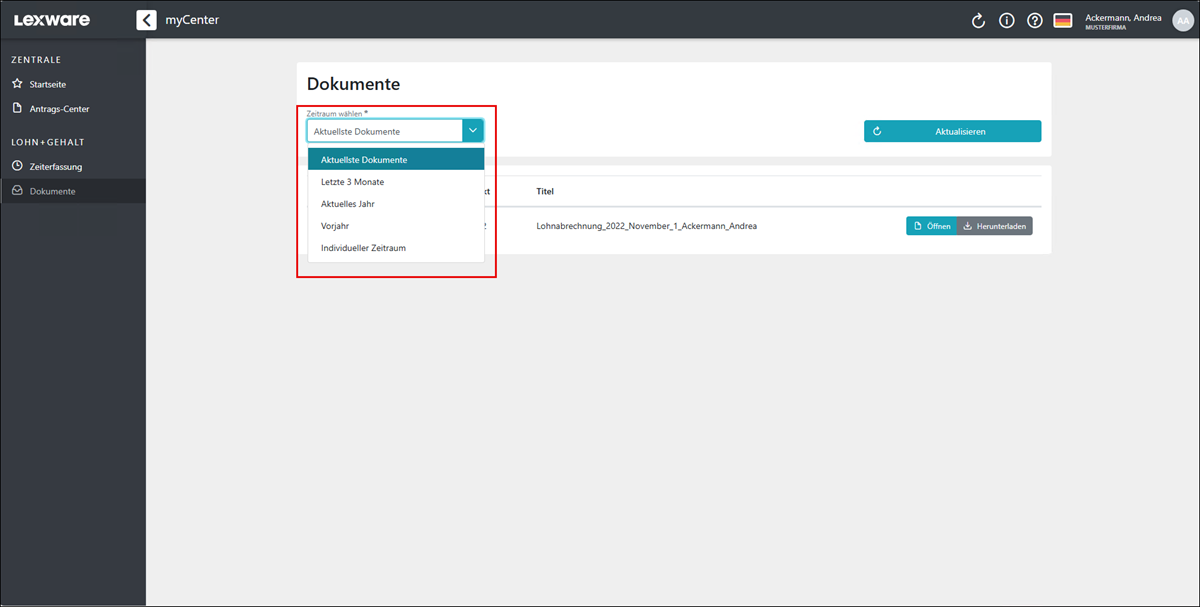1200x607 pixels.
Task: Go to Antrags-Center in sidebar
Action: [x=59, y=108]
